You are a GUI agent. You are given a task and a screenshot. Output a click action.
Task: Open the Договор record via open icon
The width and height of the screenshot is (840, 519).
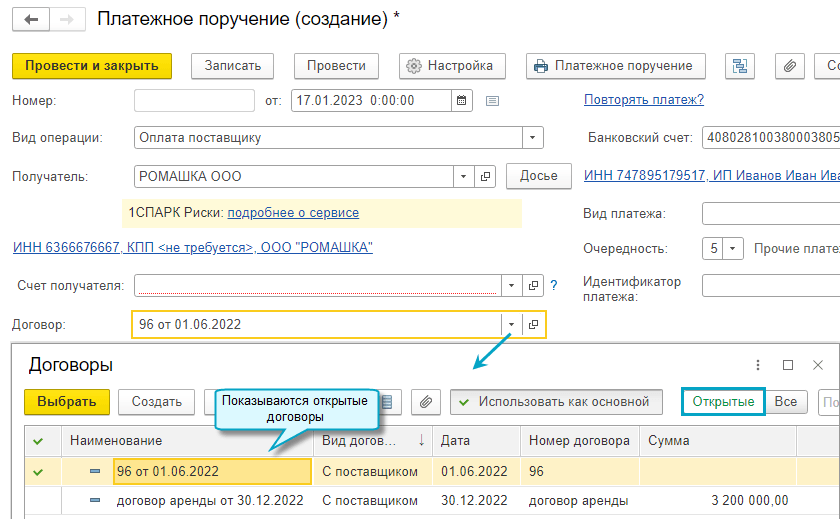tap(533, 324)
